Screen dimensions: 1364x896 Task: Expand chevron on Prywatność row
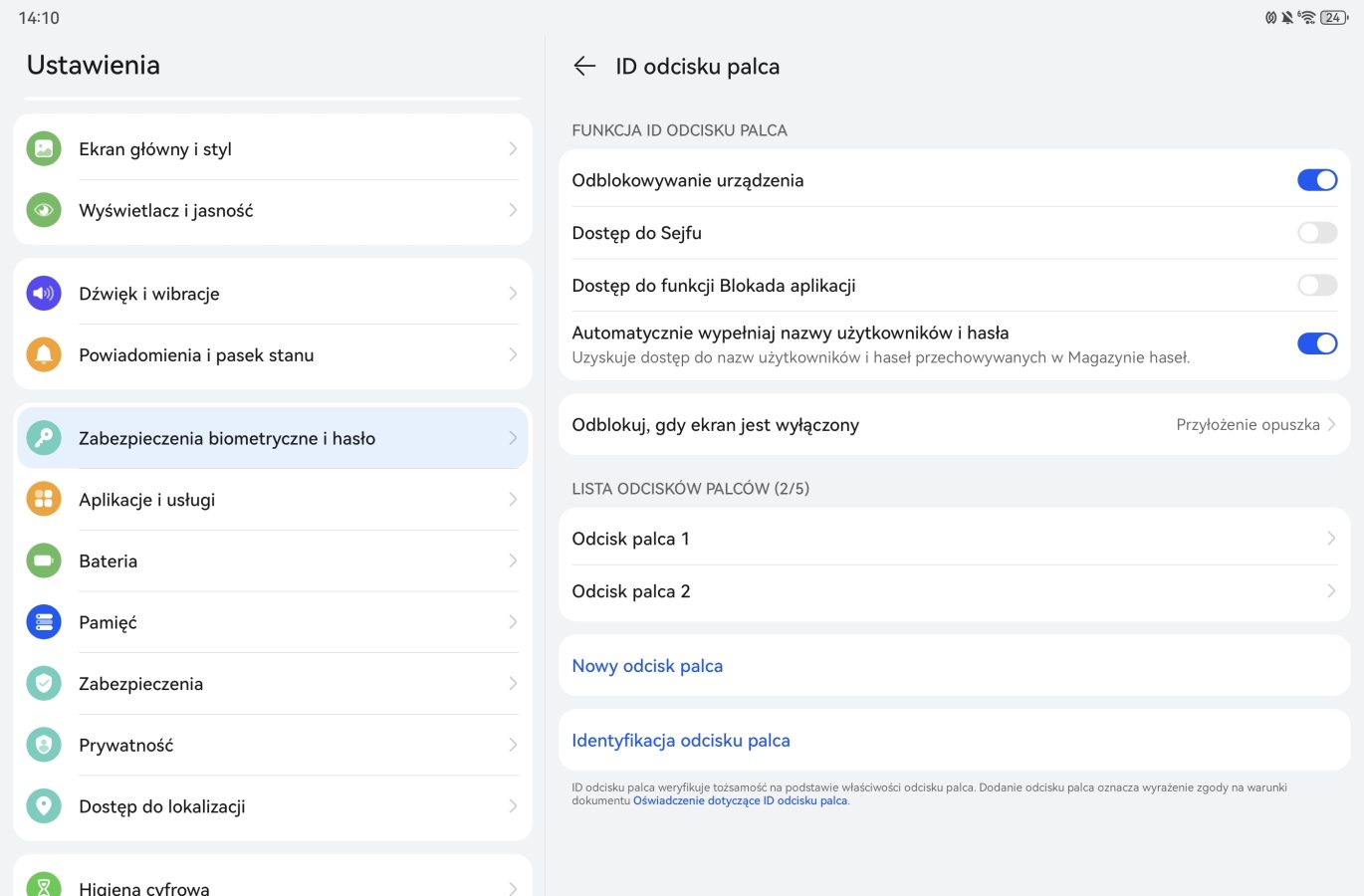pyautogui.click(x=513, y=745)
